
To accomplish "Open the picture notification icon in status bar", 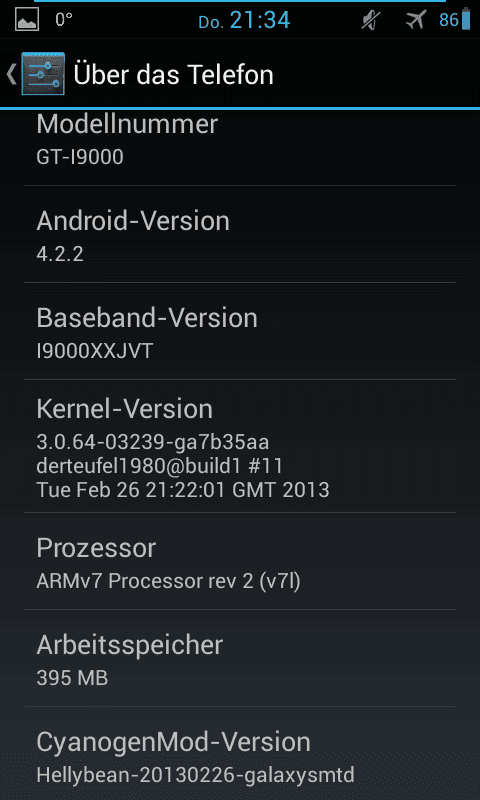I will pos(27,20).
